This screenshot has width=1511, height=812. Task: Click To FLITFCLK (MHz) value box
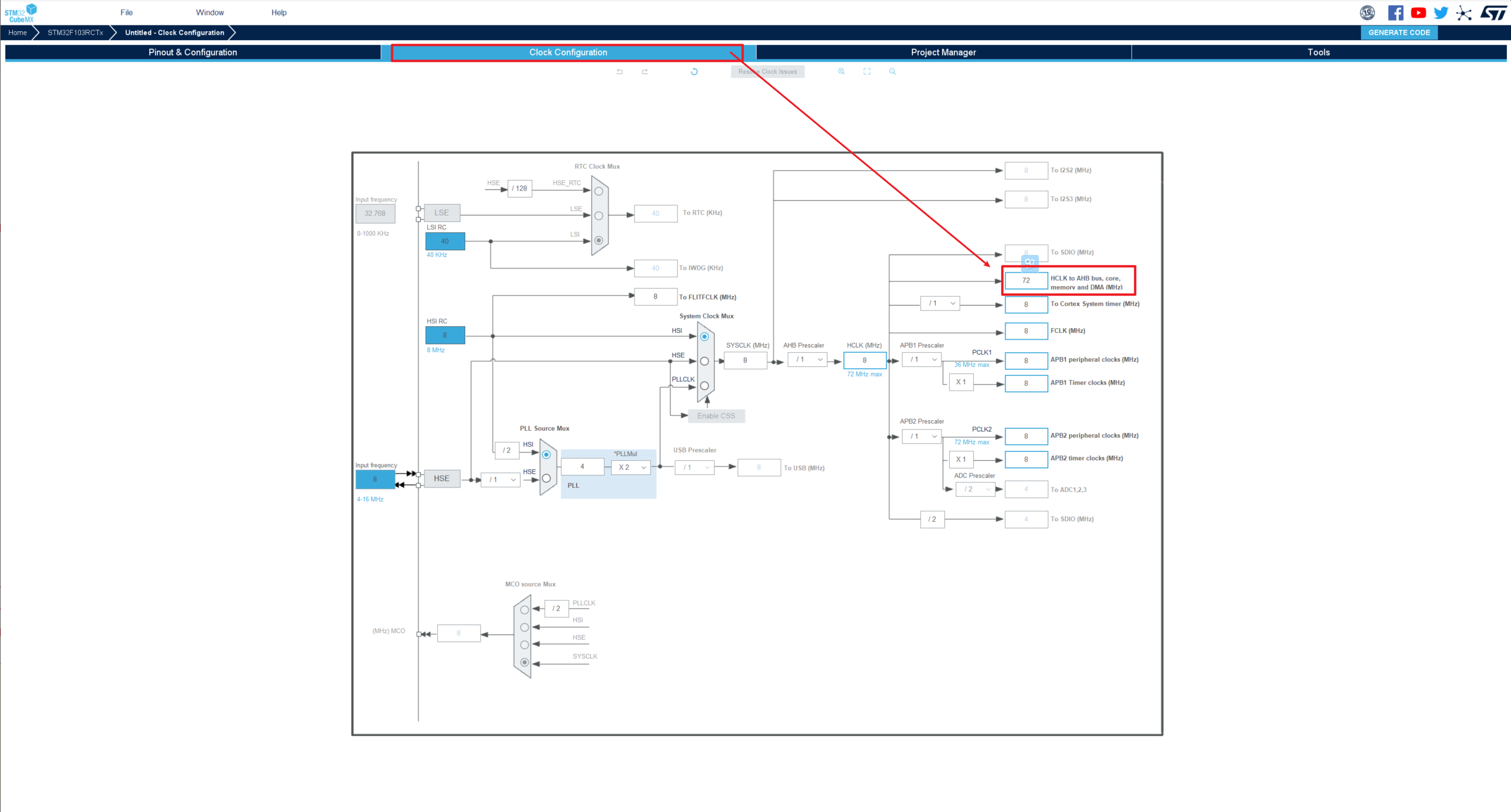(x=655, y=297)
